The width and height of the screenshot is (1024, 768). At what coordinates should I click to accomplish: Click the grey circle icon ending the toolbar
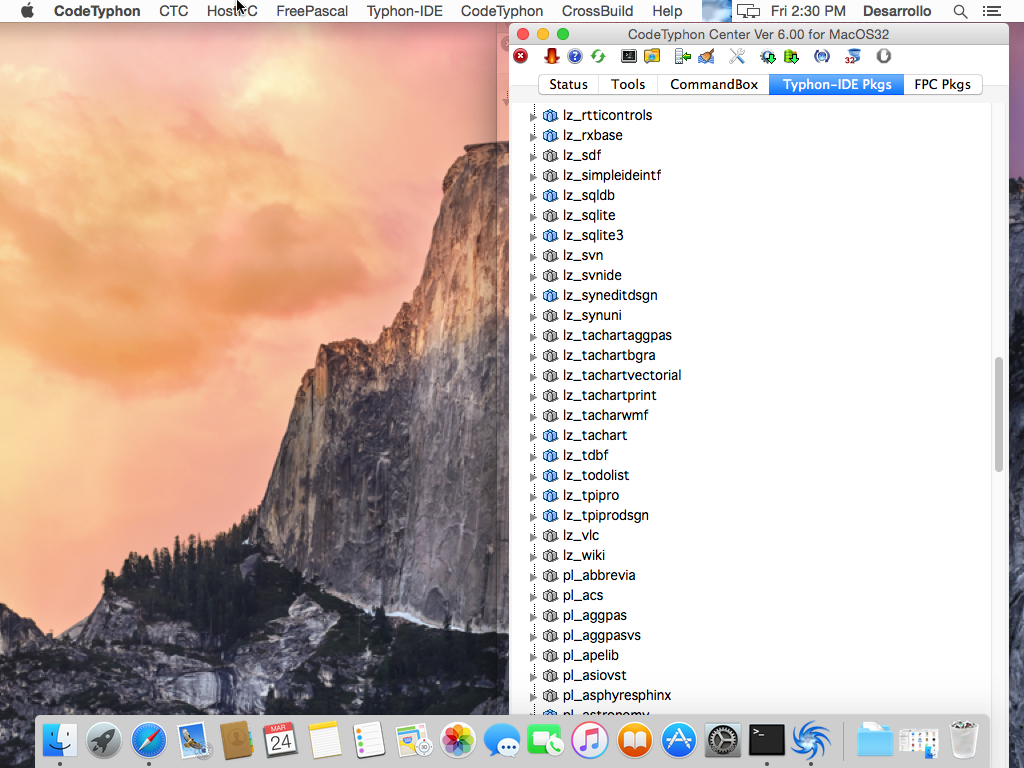[884, 57]
